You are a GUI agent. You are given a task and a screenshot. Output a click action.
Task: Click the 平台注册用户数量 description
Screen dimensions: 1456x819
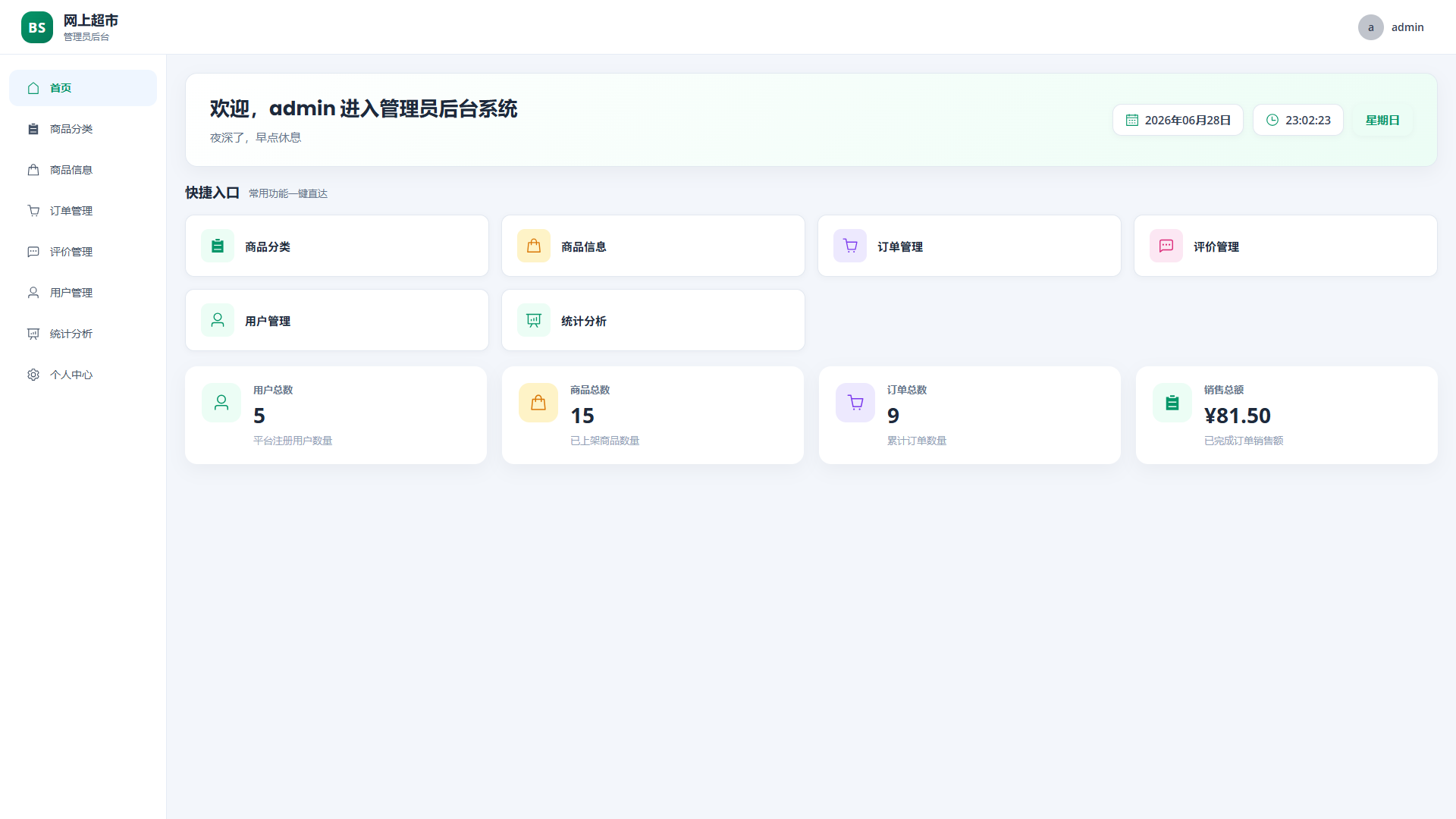click(x=293, y=441)
